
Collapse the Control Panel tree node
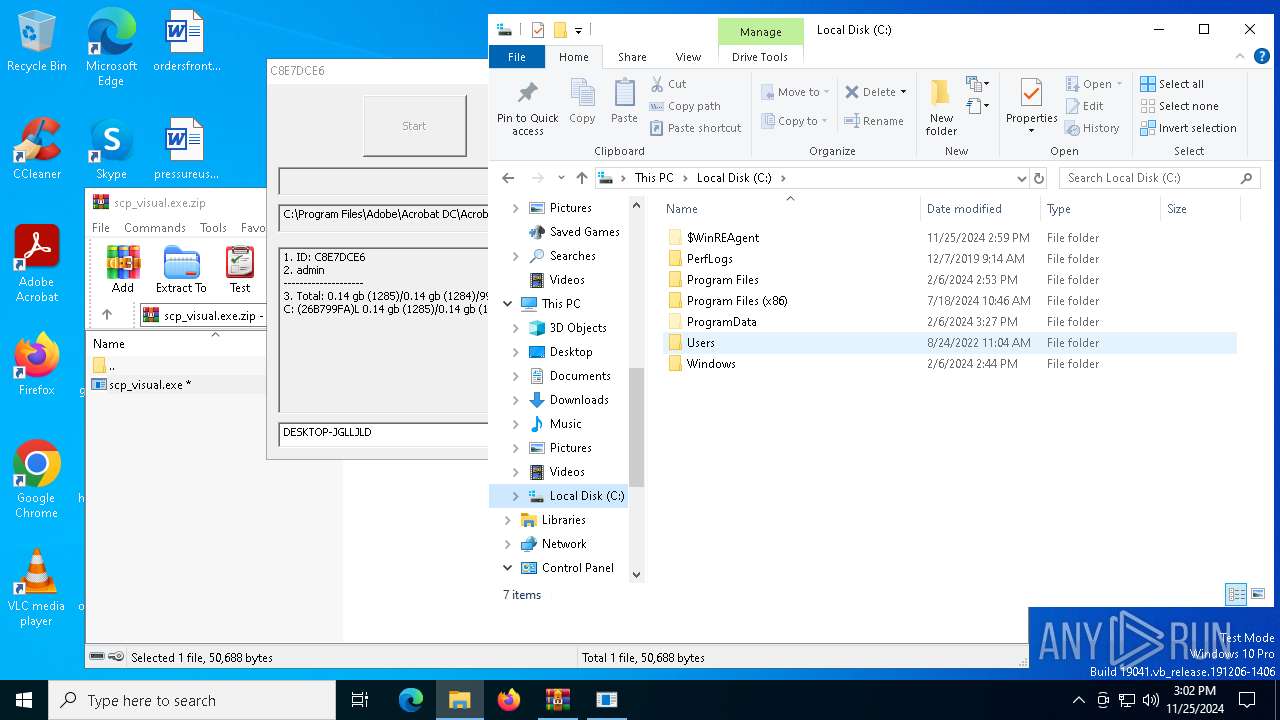(x=508, y=568)
